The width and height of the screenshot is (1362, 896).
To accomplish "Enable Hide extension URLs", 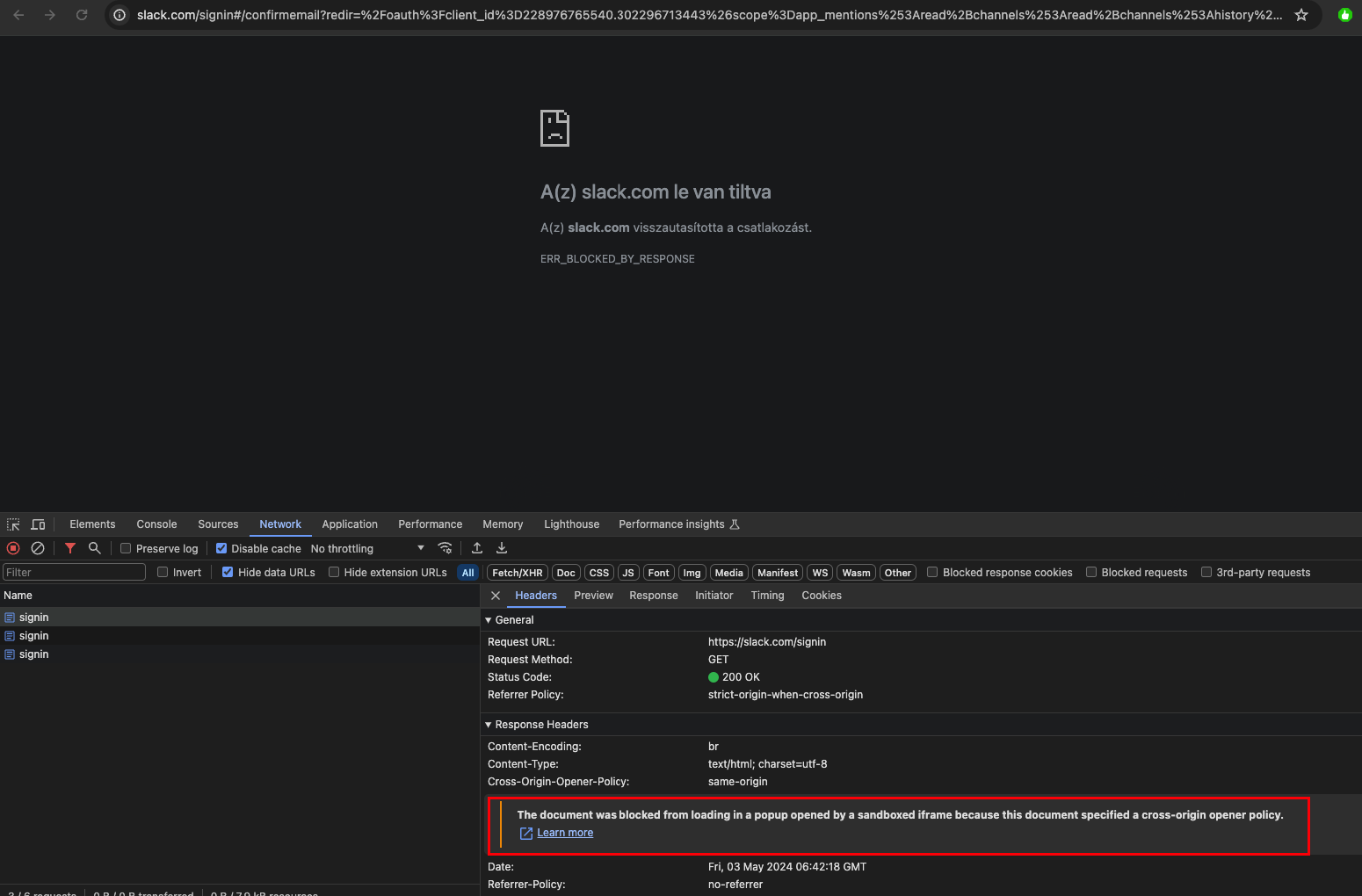I will pos(334,572).
